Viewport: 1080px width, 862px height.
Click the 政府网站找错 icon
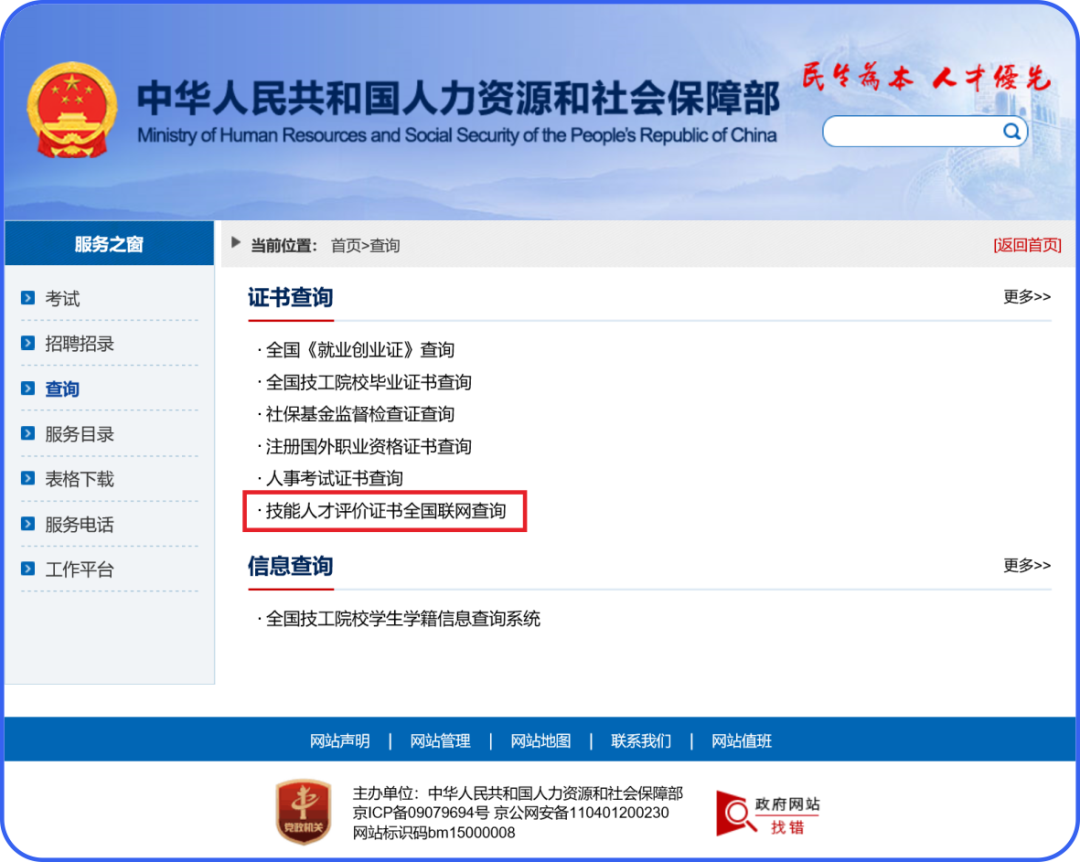tap(767, 813)
